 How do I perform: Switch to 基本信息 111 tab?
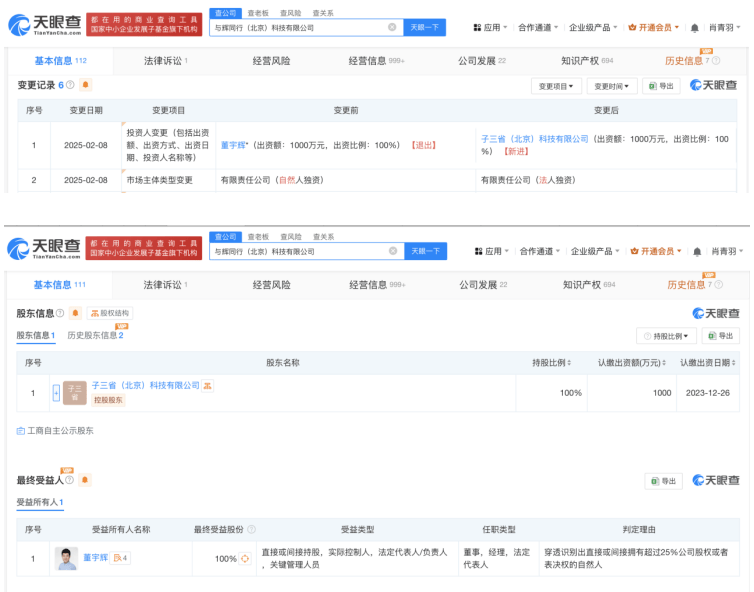click(60, 285)
